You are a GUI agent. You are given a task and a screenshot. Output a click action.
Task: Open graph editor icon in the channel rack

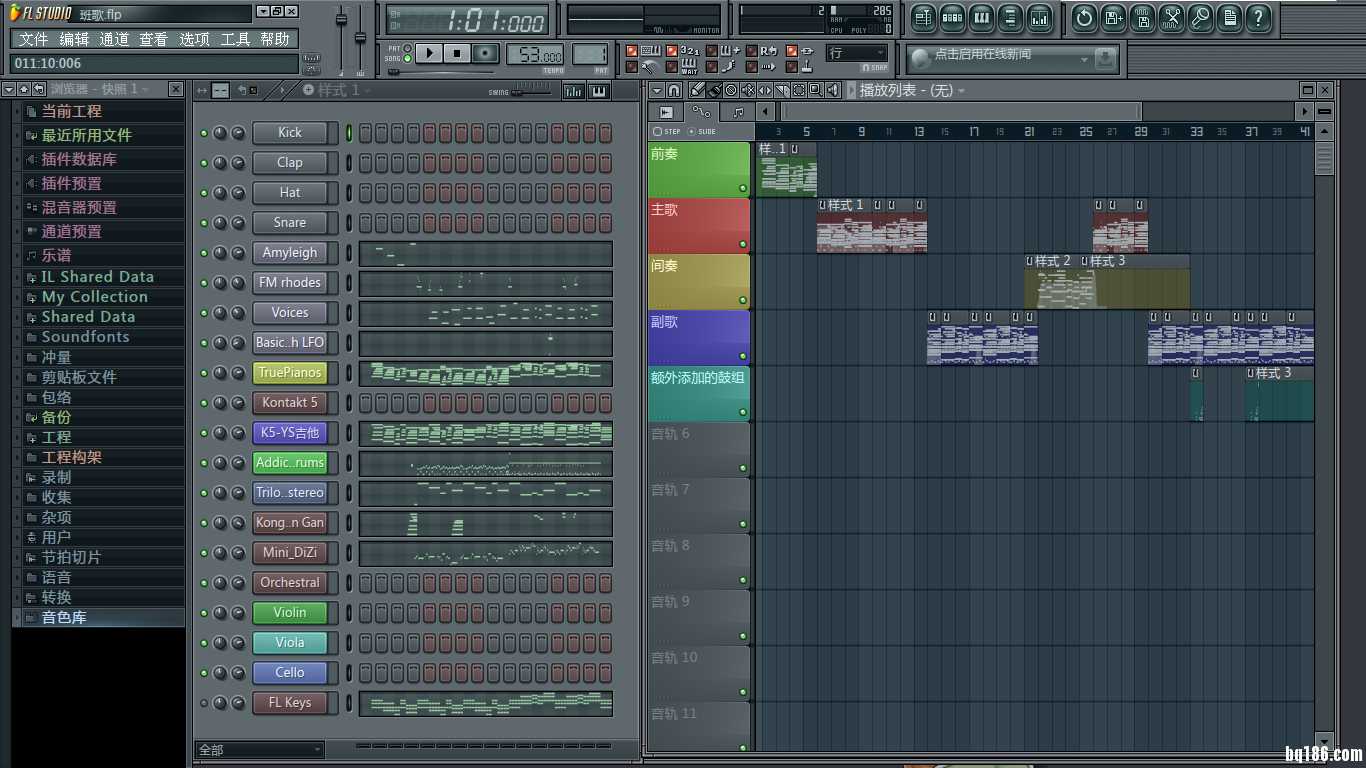pos(574,91)
